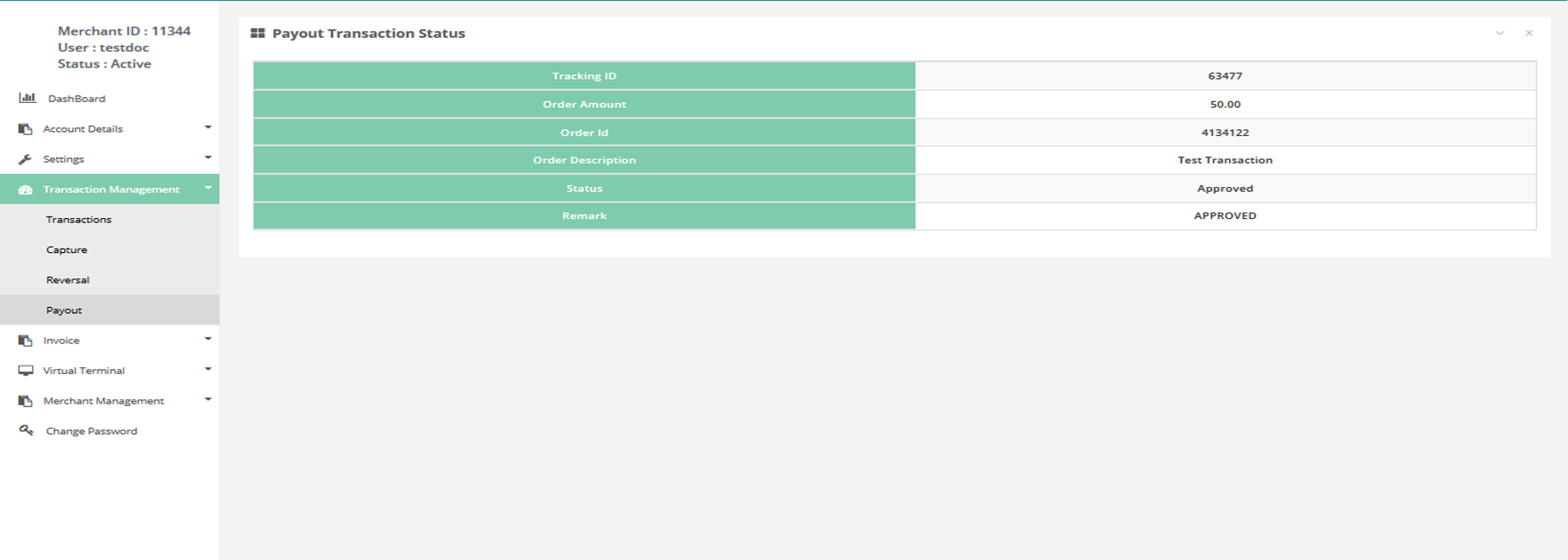The height and width of the screenshot is (560, 1568).
Task: Click the Invoice sidebar icon
Action: coord(26,340)
